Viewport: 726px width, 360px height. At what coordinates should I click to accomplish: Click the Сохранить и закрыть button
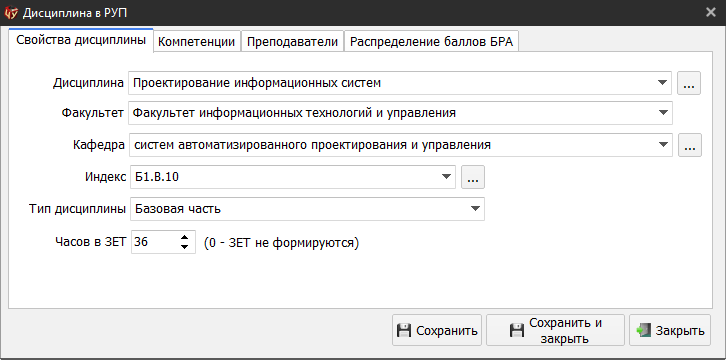555,330
